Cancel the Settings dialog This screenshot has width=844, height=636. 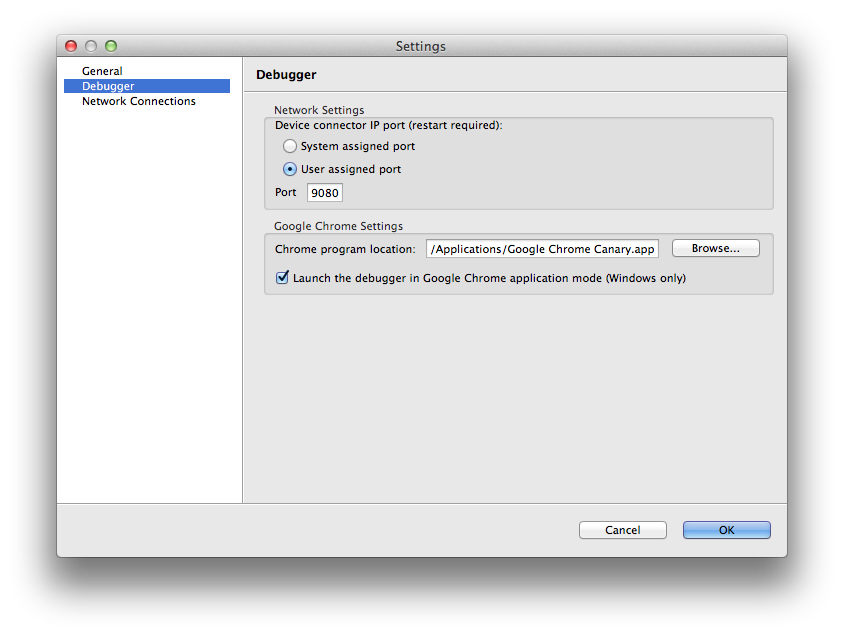pos(623,530)
